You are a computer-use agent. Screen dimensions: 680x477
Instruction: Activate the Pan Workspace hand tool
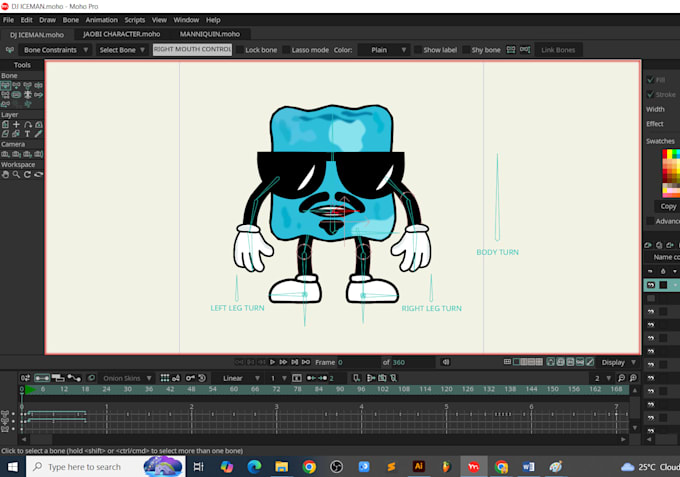pos(6,174)
